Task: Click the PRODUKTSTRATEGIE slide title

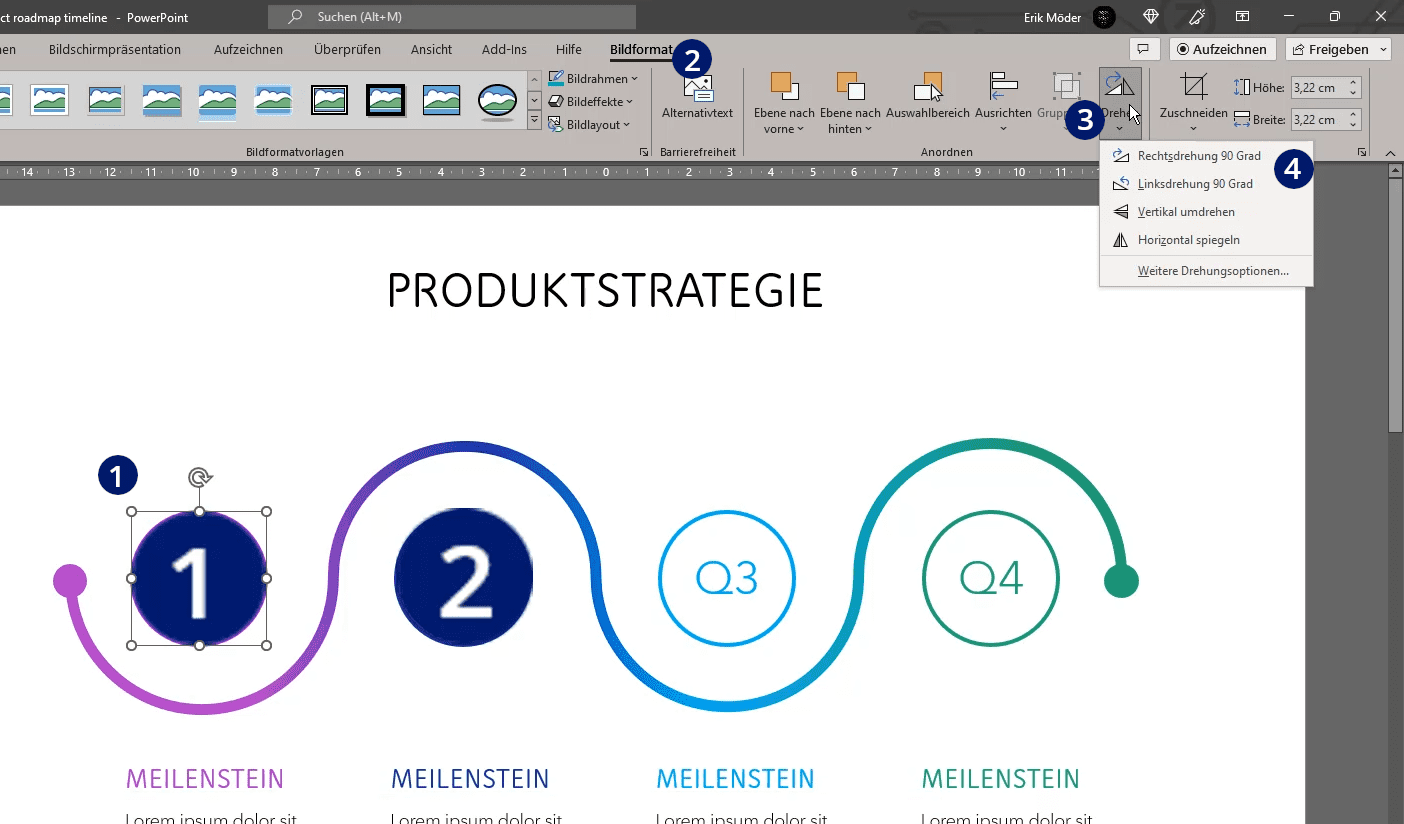Action: point(605,290)
